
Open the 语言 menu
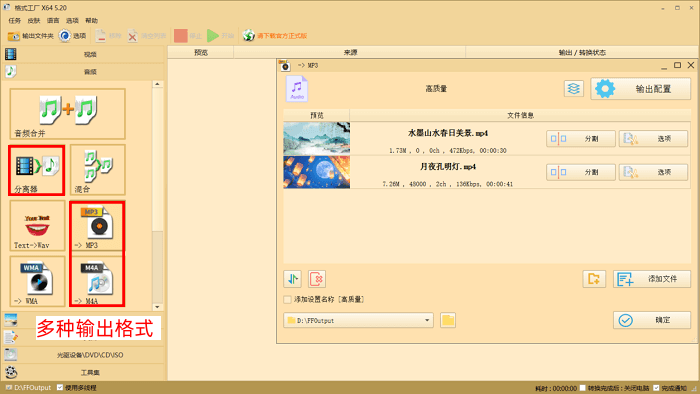coord(53,21)
